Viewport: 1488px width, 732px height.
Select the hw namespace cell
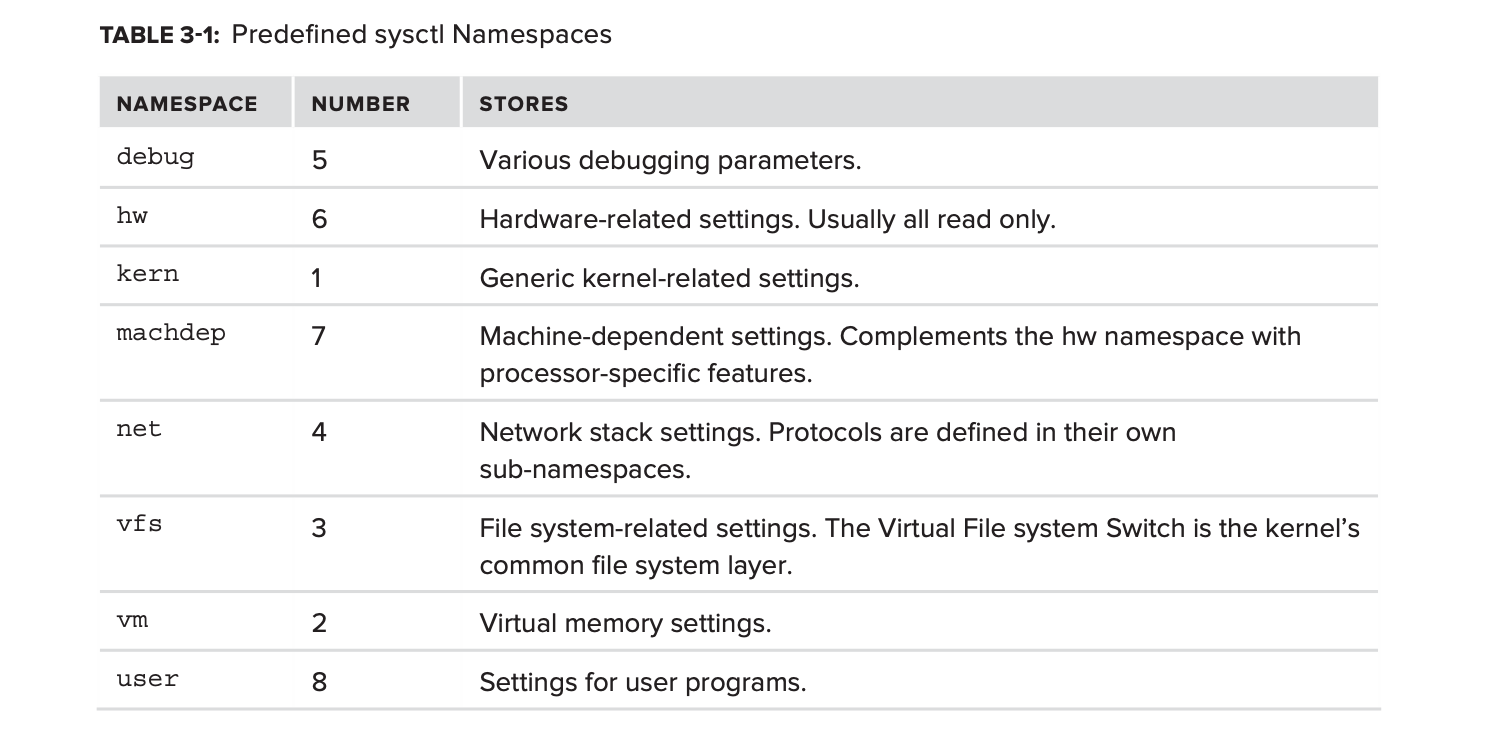[x=132, y=217]
